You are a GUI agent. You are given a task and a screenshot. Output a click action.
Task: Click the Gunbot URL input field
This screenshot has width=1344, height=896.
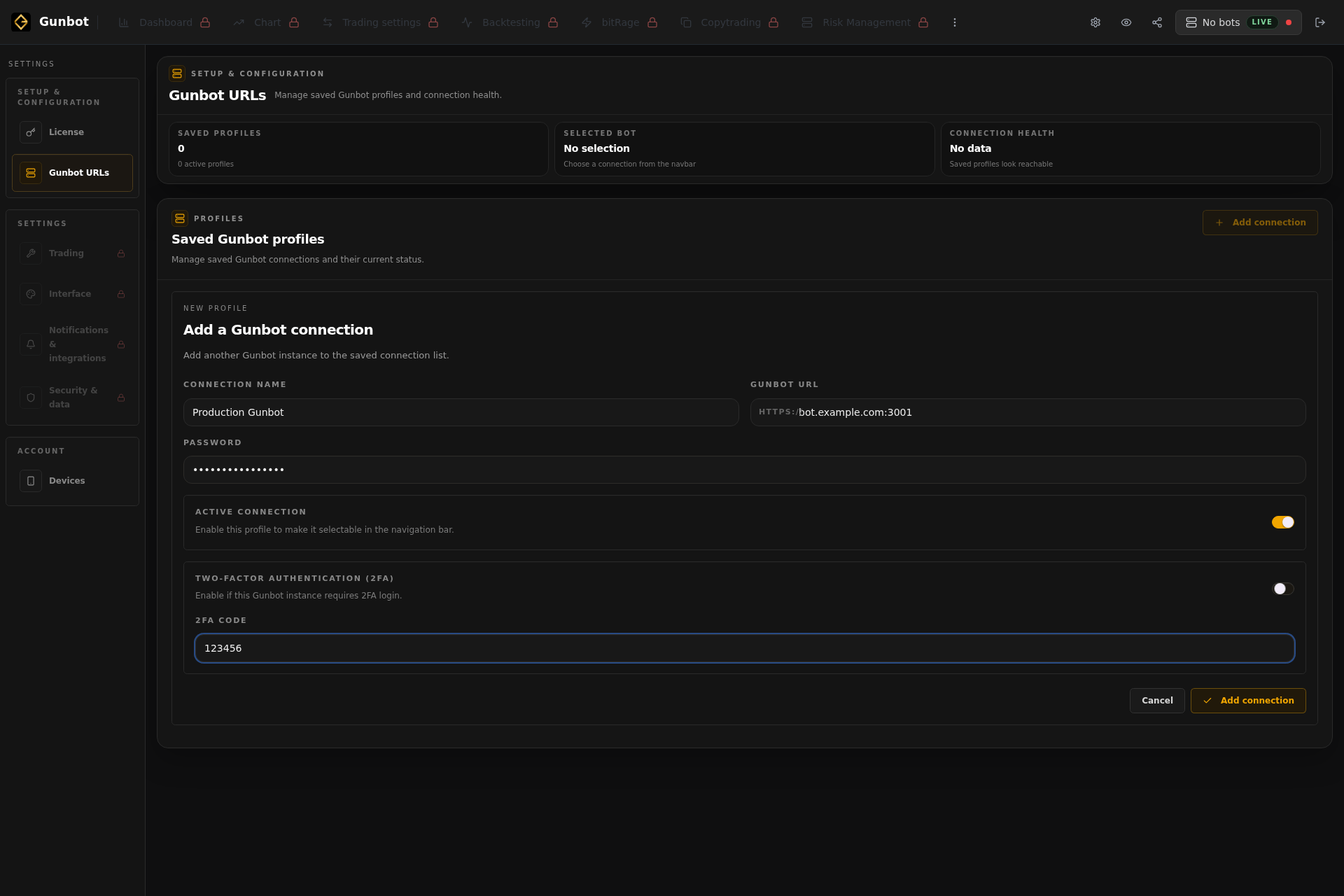click(1028, 412)
